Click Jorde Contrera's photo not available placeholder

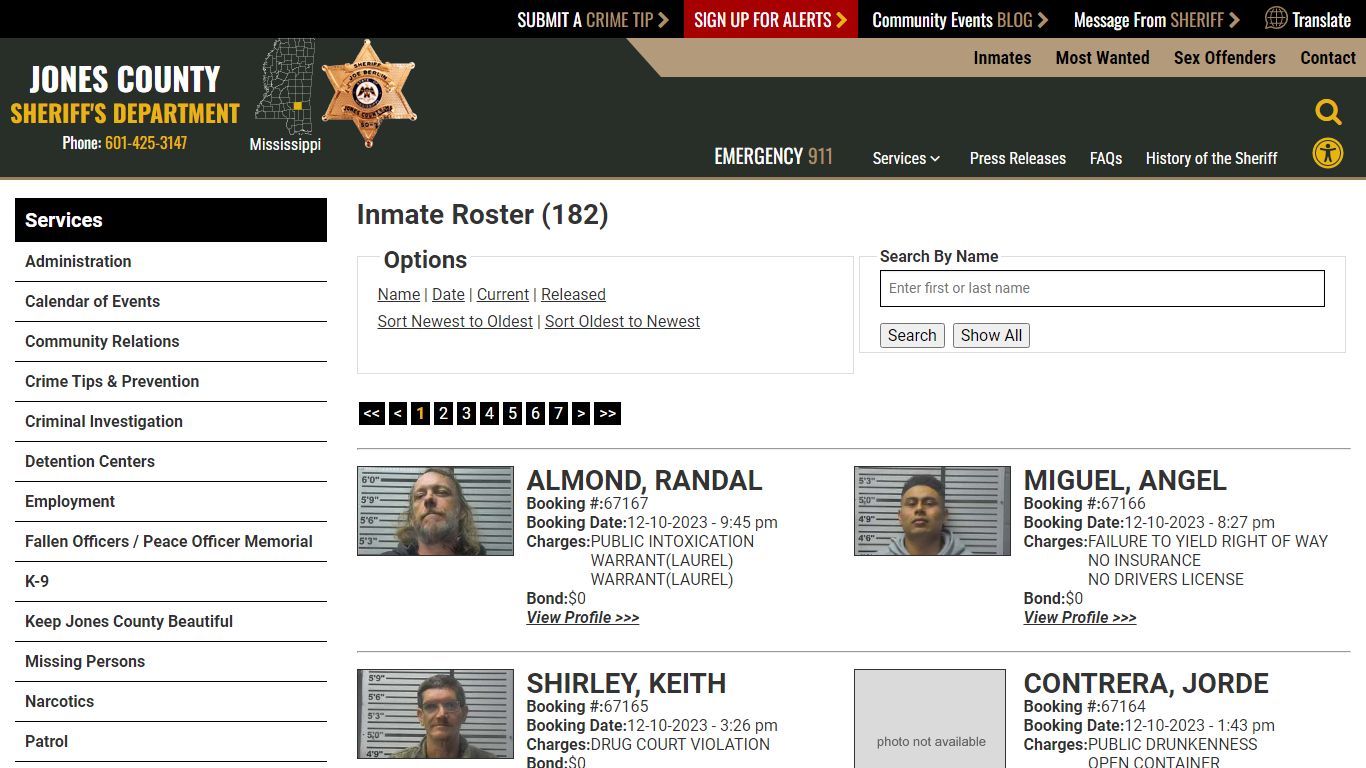tap(930, 719)
